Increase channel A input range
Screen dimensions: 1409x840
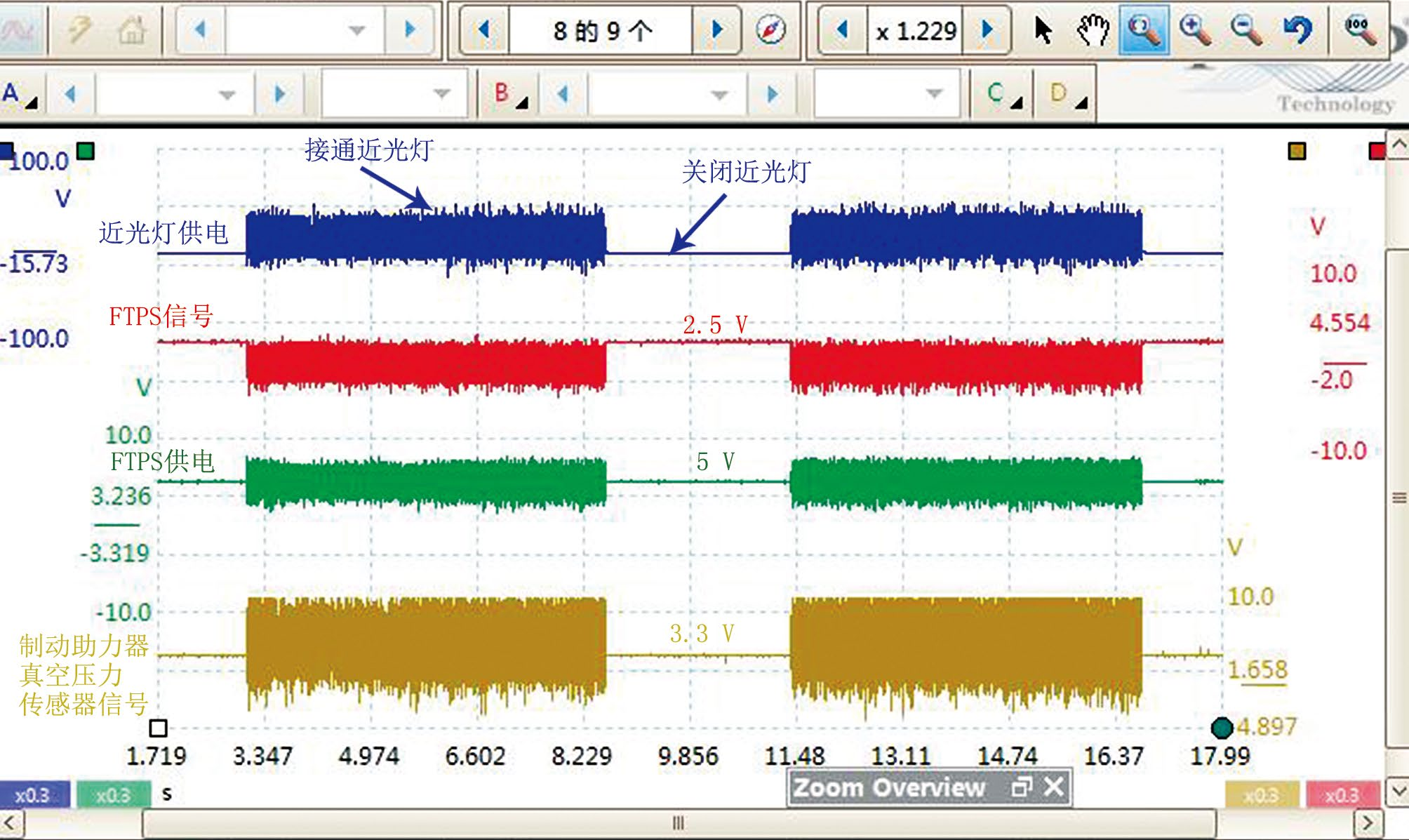click(x=279, y=94)
